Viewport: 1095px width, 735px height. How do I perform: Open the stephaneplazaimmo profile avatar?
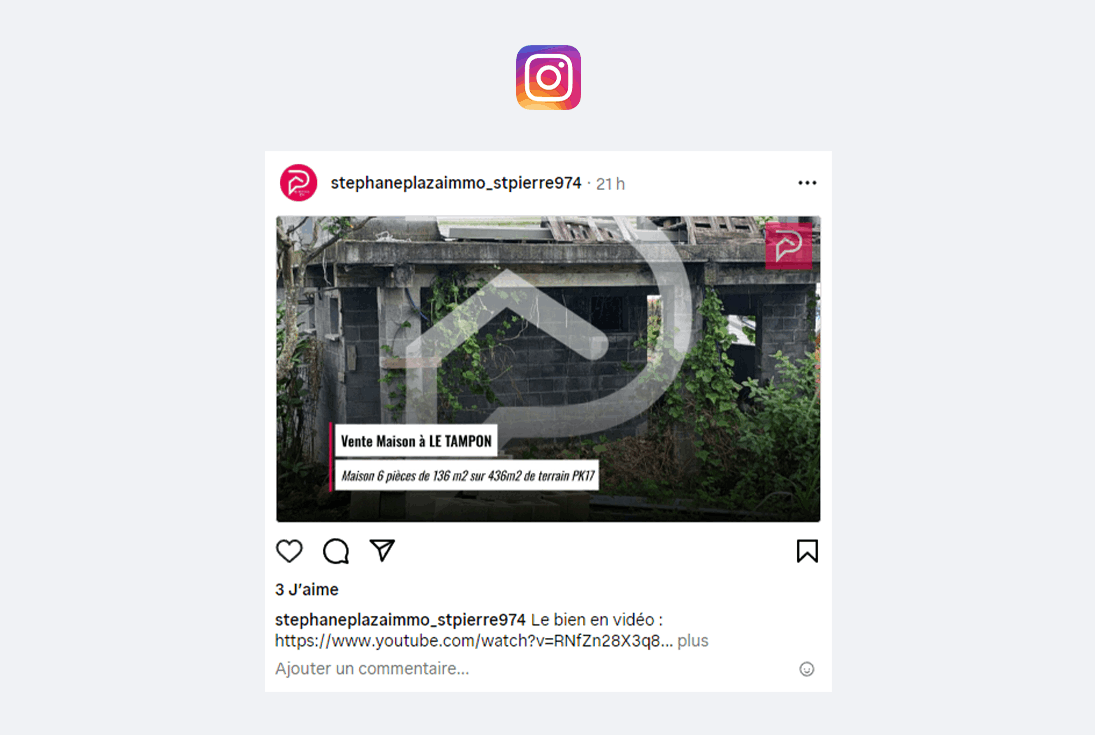298,183
